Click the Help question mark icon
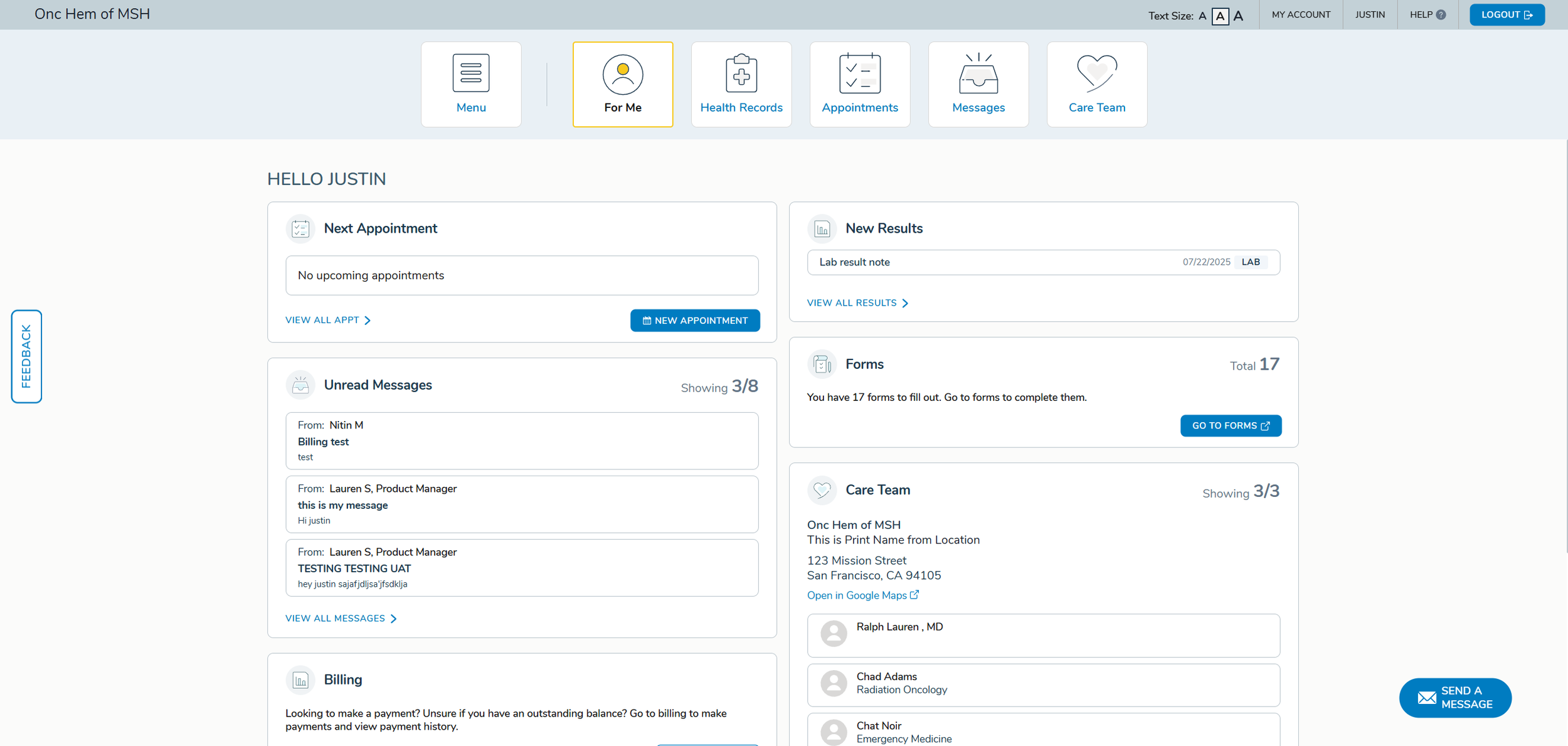This screenshot has width=1568, height=746. [x=1441, y=15]
